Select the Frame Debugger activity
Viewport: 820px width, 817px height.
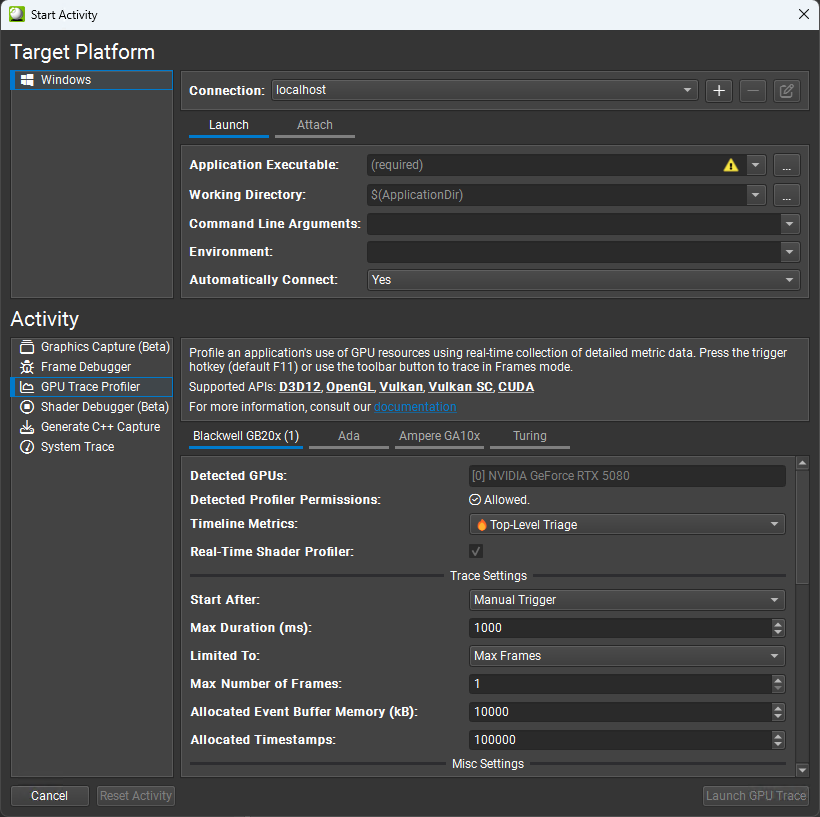[85, 367]
